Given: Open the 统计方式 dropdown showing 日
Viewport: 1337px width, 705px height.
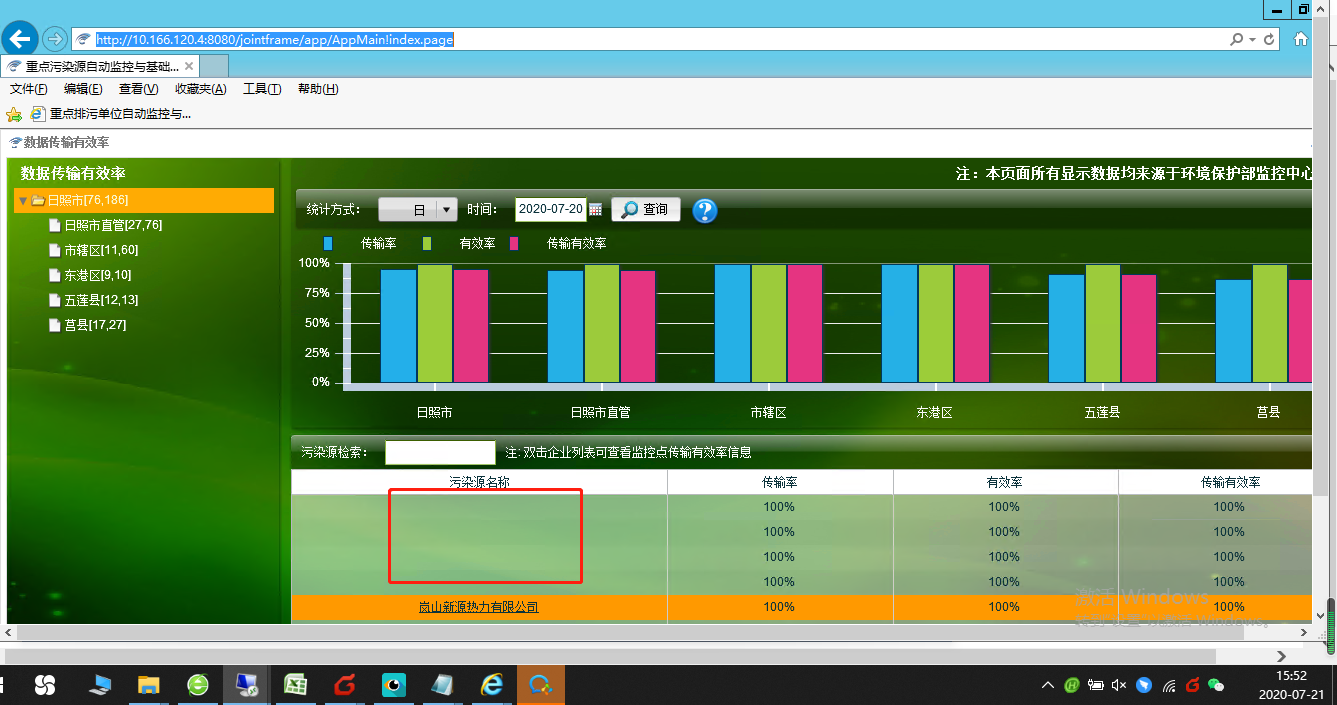Looking at the screenshot, I should pos(418,210).
